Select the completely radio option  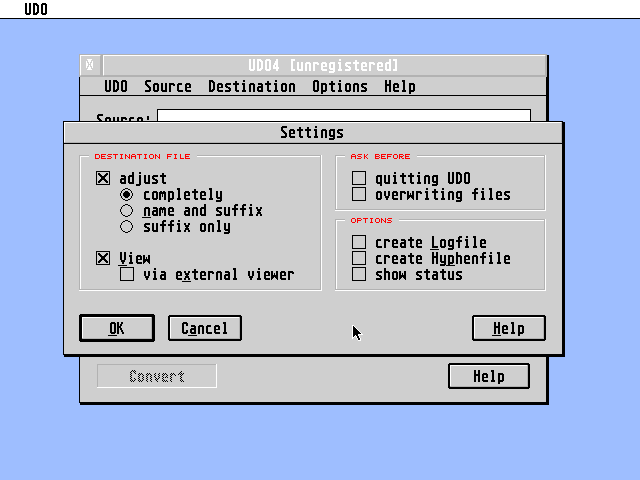pos(127,195)
